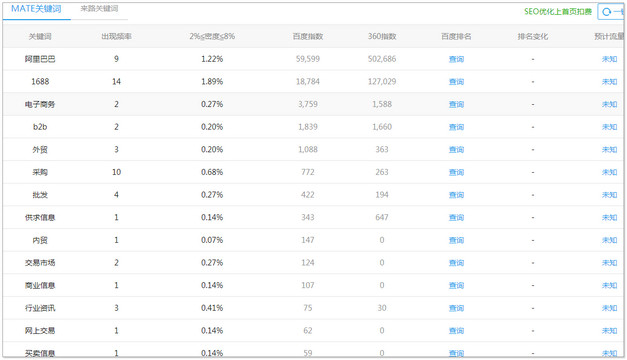Click 查询 link for 电子商务 row

tap(456, 104)
